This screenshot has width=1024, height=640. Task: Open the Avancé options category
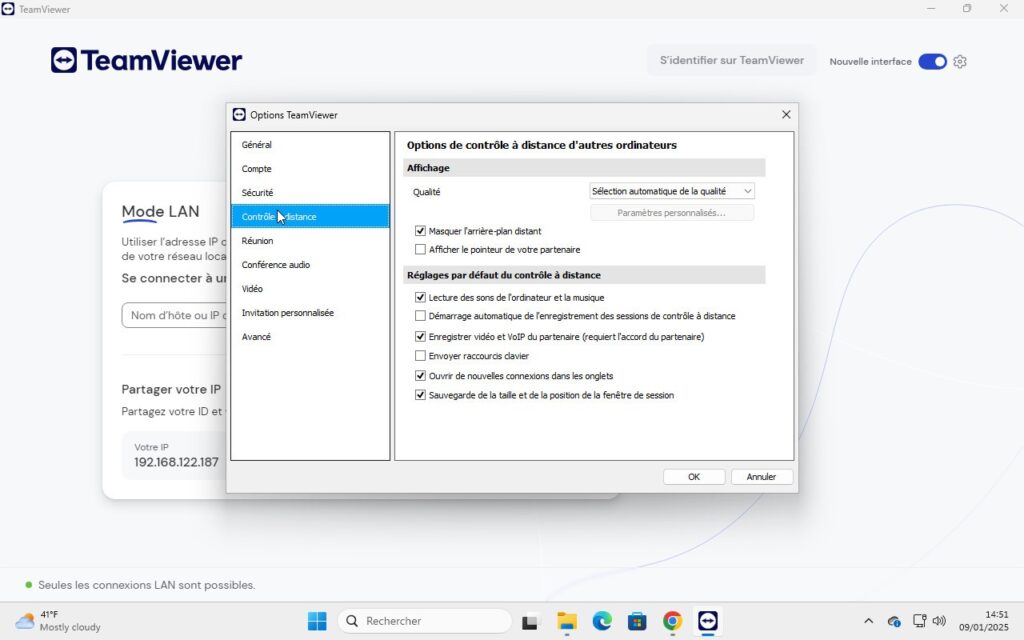pyautogui.click(x=310, y=336)
